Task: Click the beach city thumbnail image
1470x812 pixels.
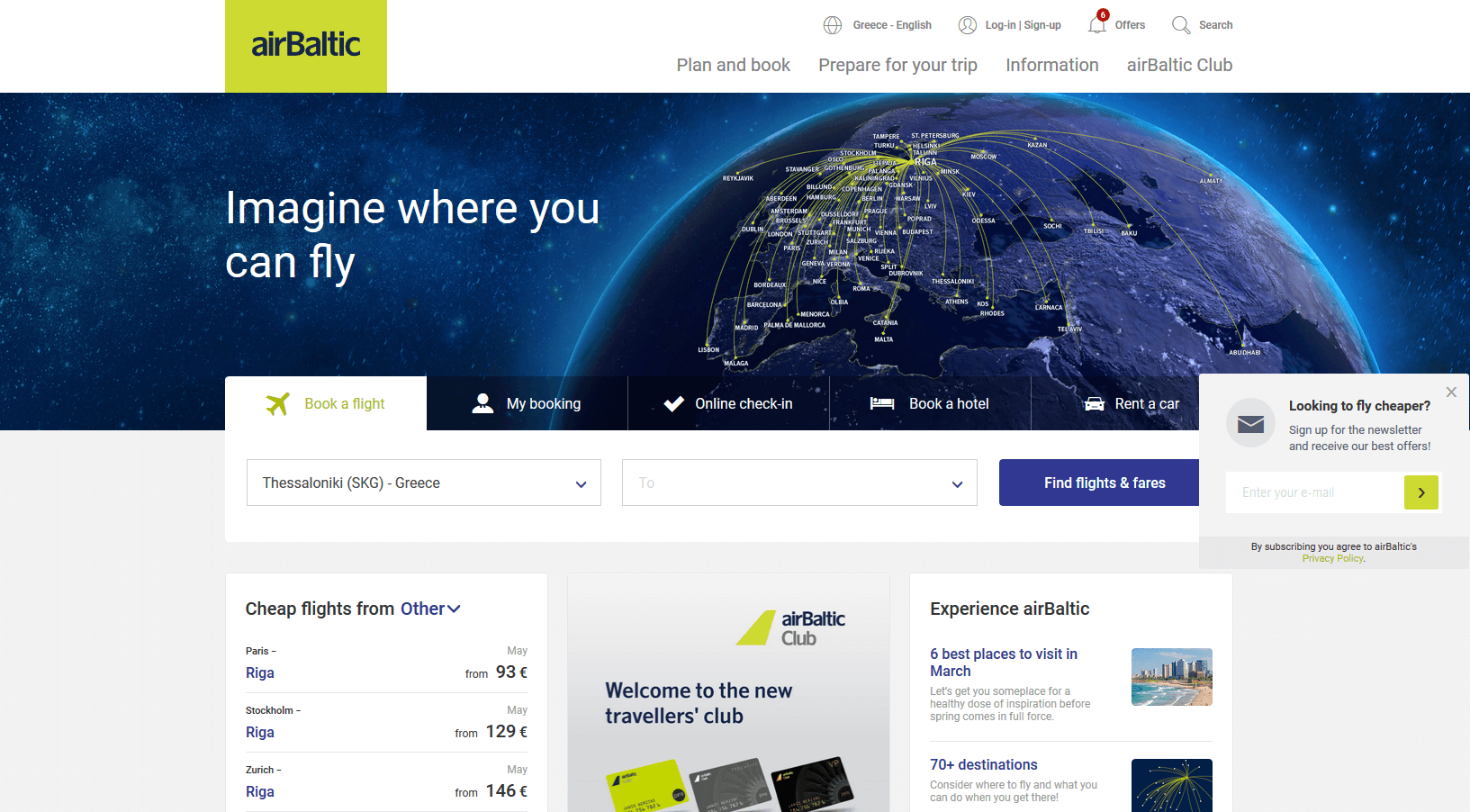Action: (x=1171, y=677)
